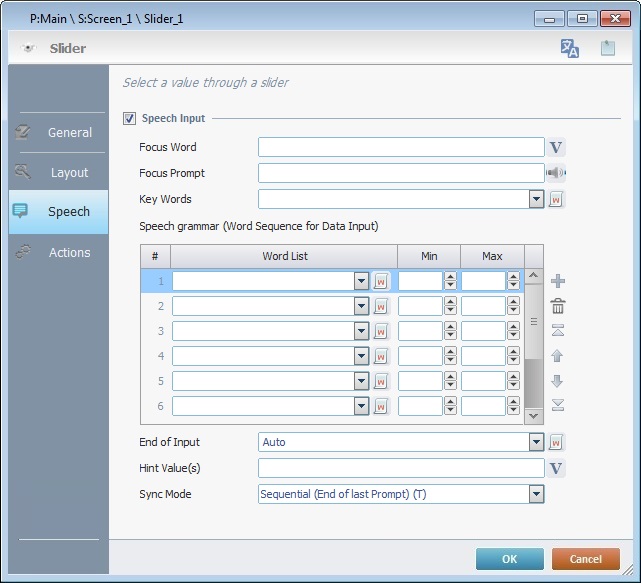641x583 pixels.
Task: Add a new row with the plus icon
Action: 558,282
